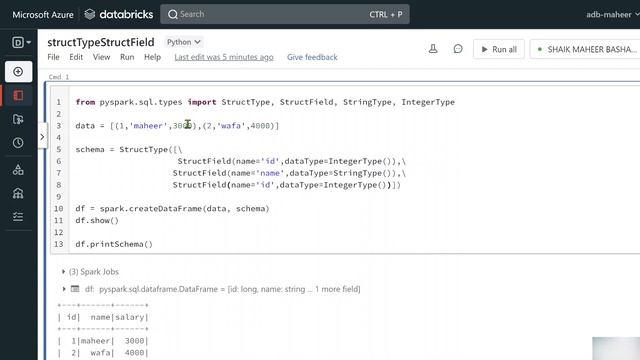The image size is (640, 360).
Task: Click the salary column header in output
Action: point(130,317)
